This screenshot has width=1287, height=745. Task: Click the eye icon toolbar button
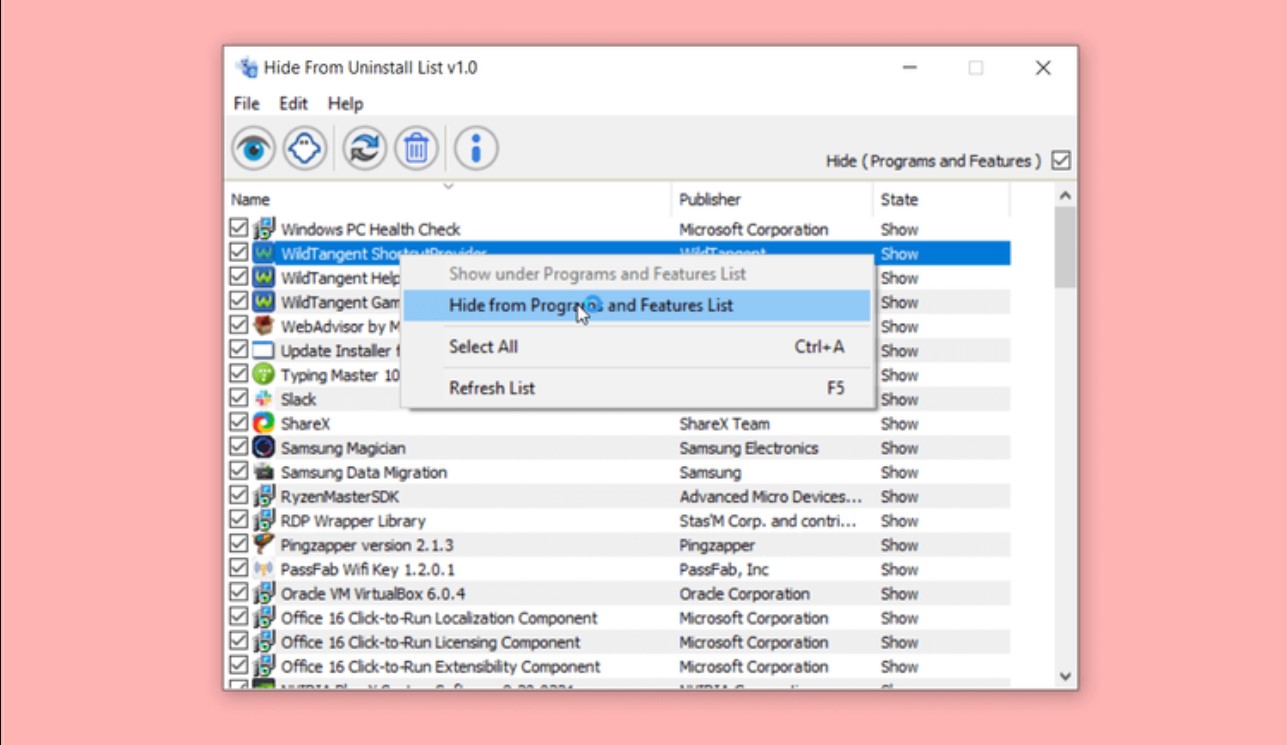pyautogui.click(x=253, y=149)
